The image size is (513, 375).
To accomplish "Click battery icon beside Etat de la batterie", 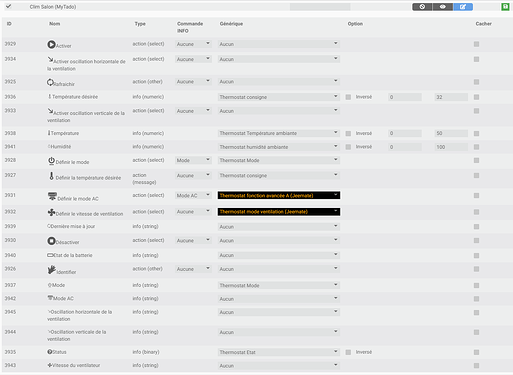I will [50, 255].
